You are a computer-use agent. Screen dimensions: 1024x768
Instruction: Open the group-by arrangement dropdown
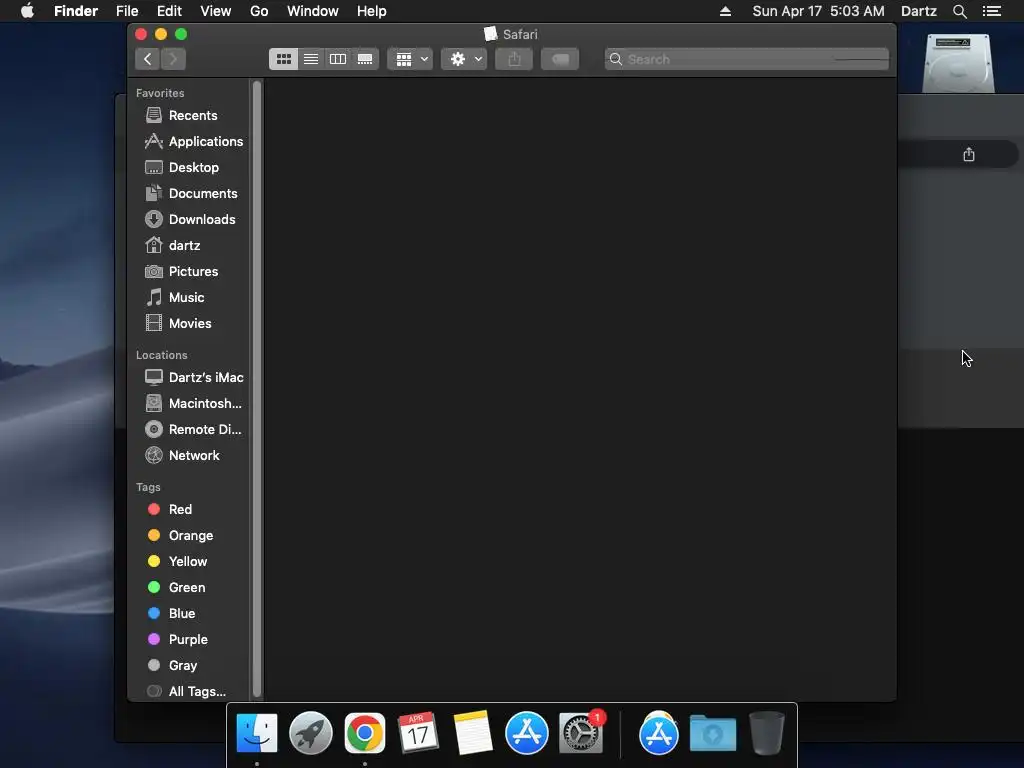[411, 59]
